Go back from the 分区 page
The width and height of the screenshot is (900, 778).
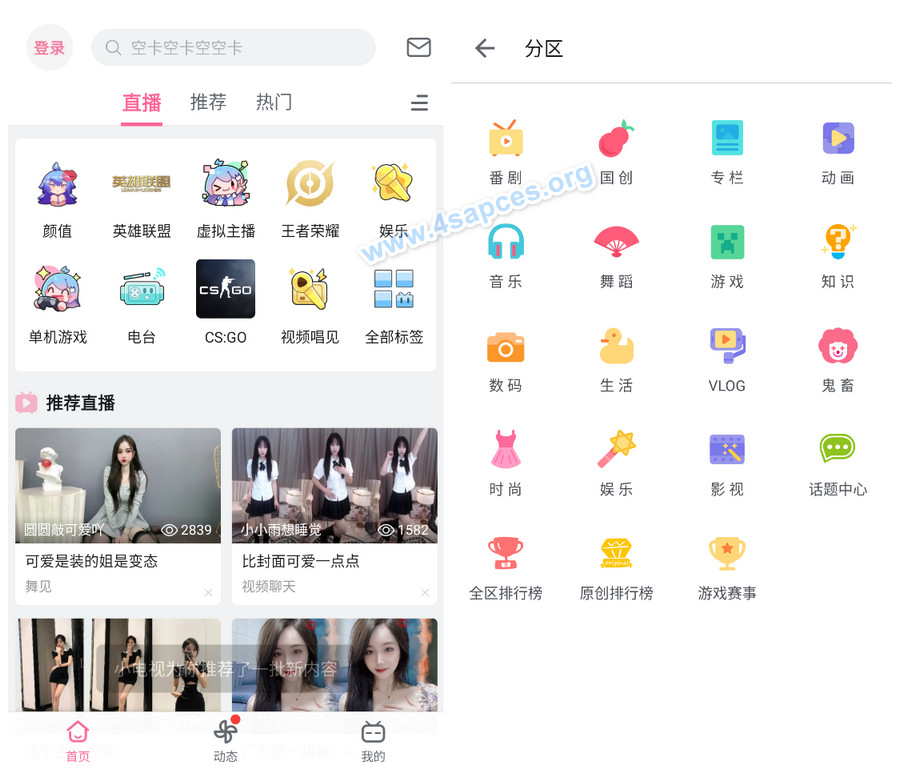(x=485, y=48)
